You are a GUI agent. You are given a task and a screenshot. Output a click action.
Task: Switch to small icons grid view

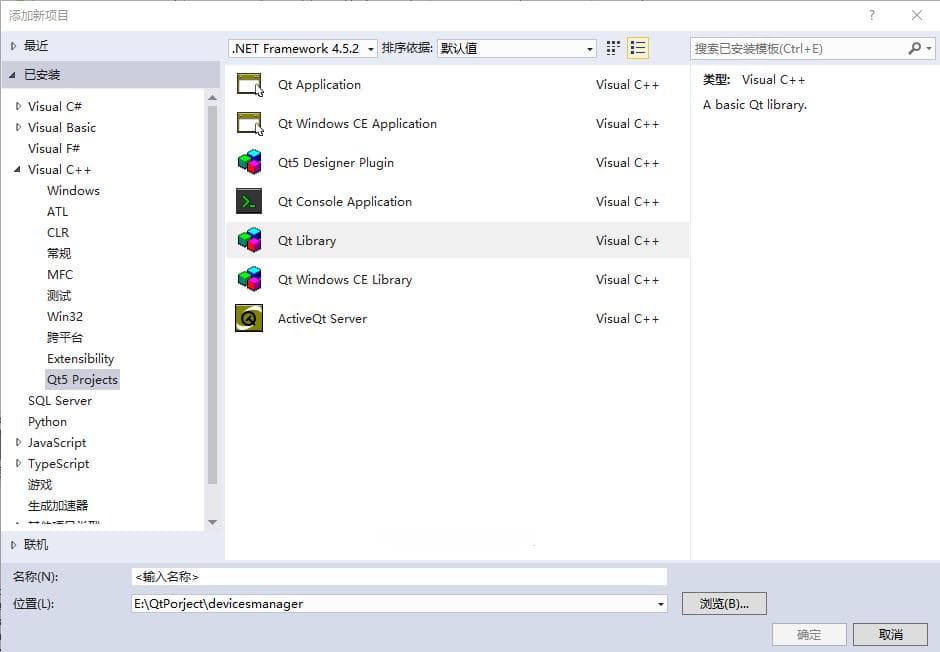[x=613, y=48]
